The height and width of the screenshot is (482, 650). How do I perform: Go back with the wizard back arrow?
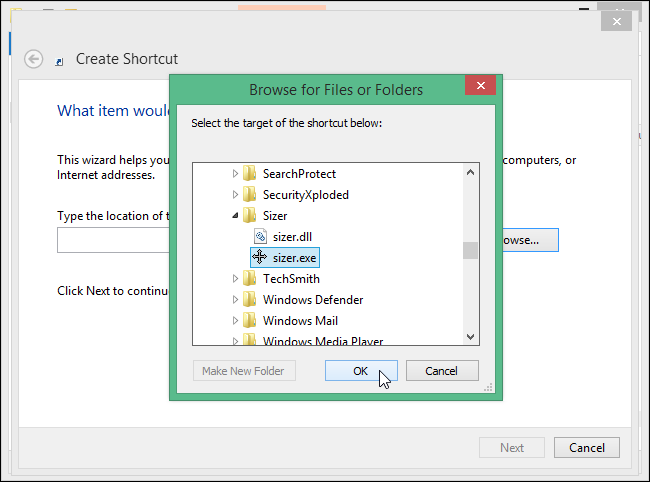34,59
